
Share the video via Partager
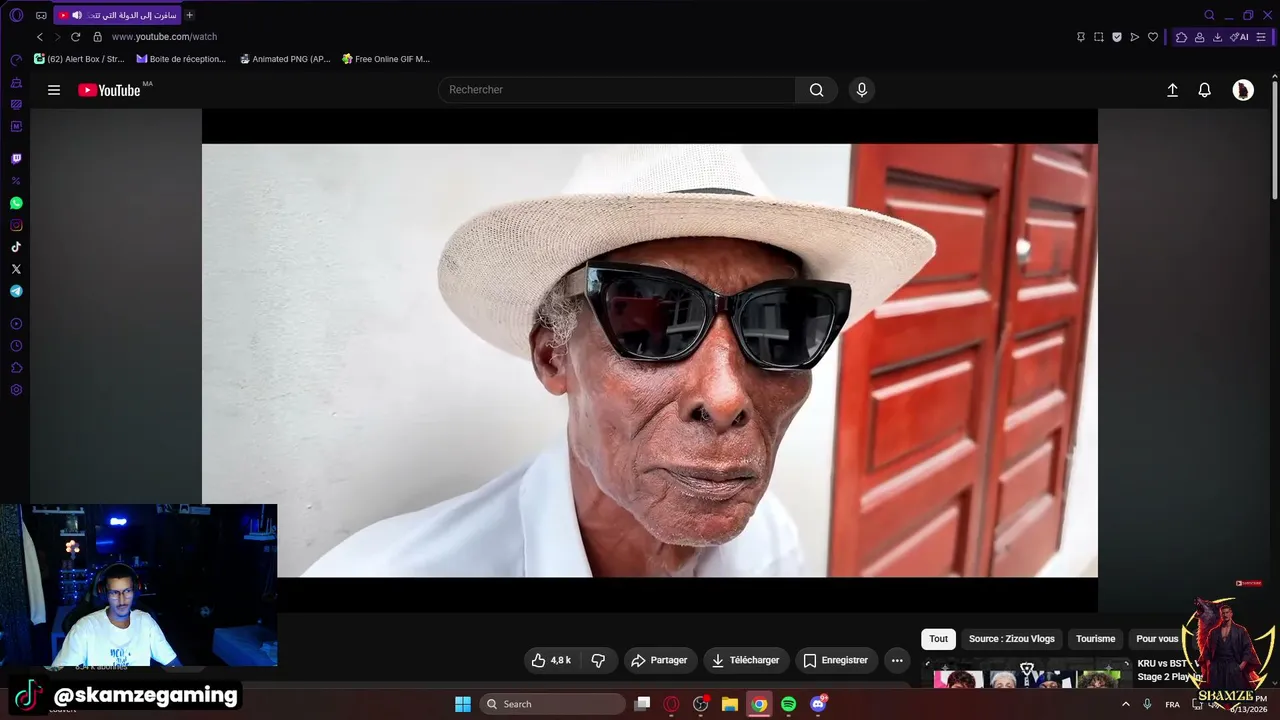(660, 660)
